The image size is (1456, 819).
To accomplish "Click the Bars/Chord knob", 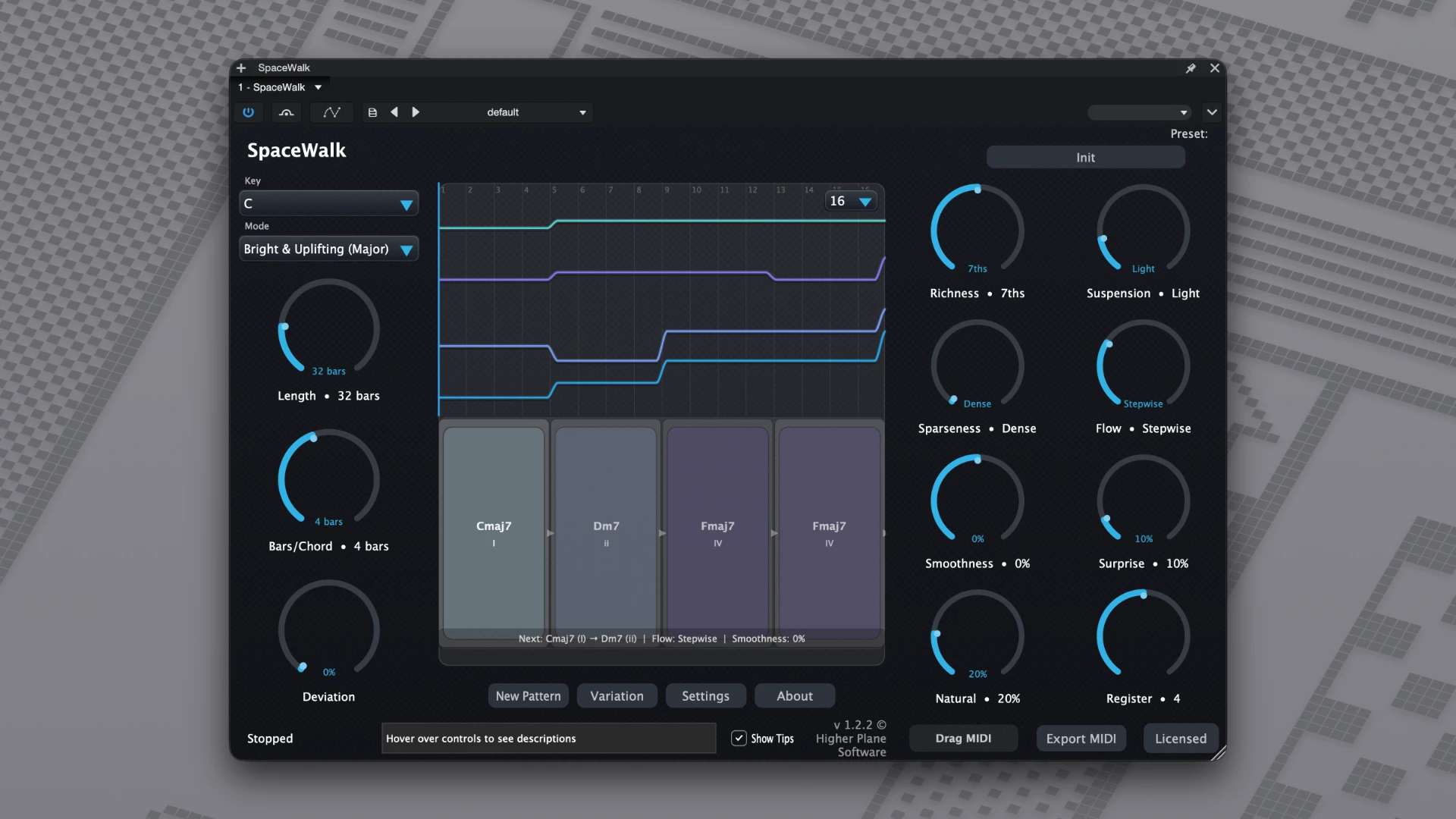I will 329,479.
